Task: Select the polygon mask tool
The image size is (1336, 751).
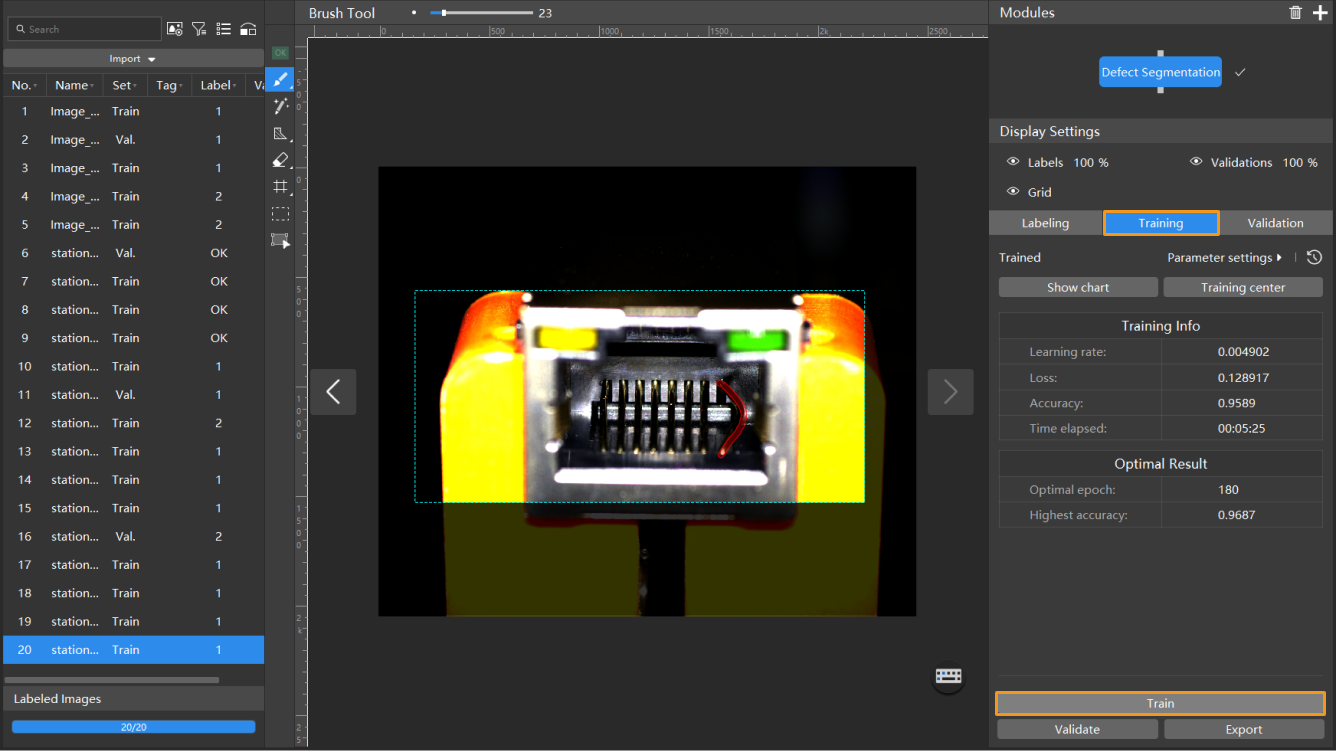Action: click(280, 133)
